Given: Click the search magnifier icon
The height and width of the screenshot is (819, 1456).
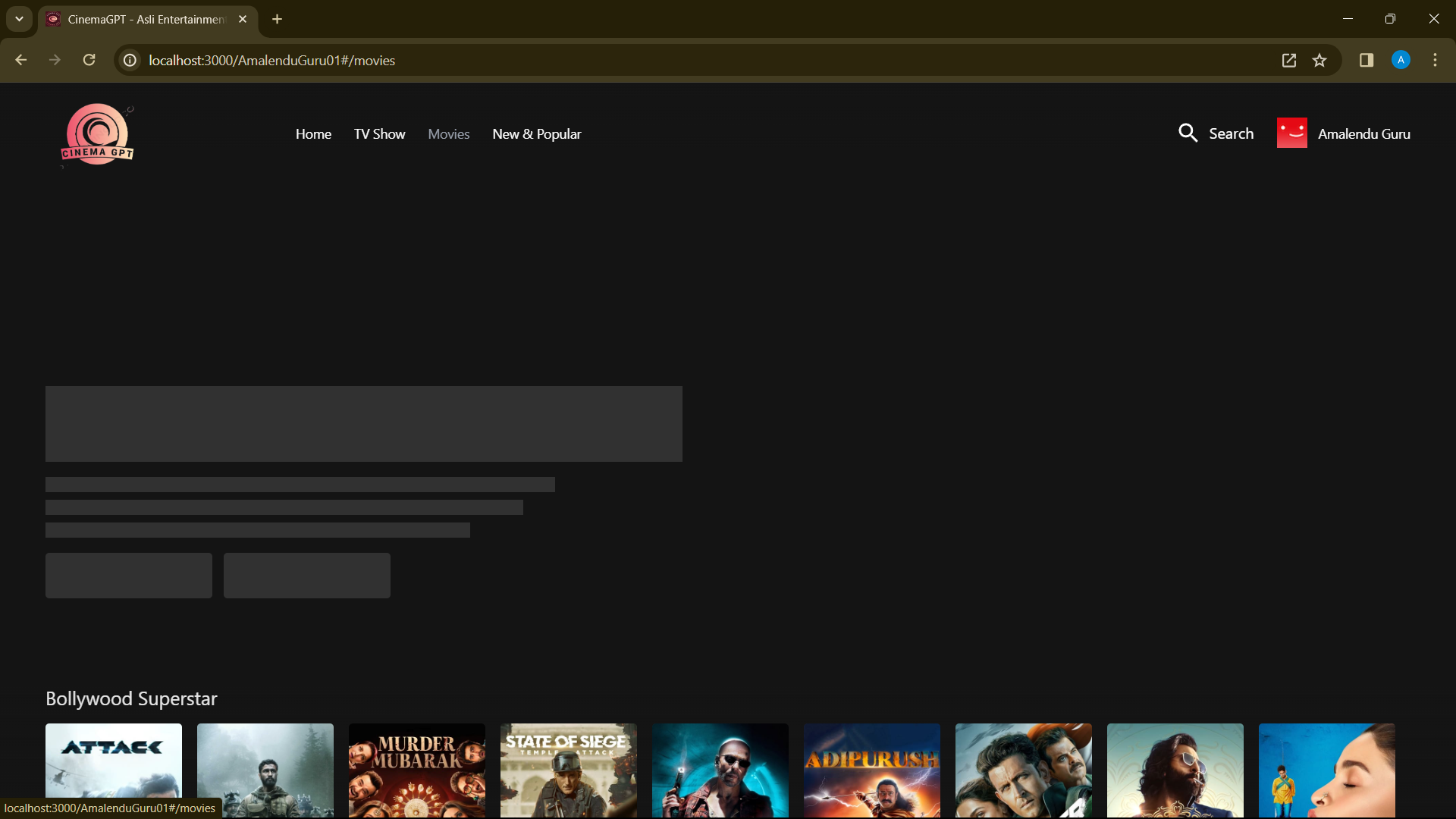Looking at the screenshot, I should coord(1188,133).
